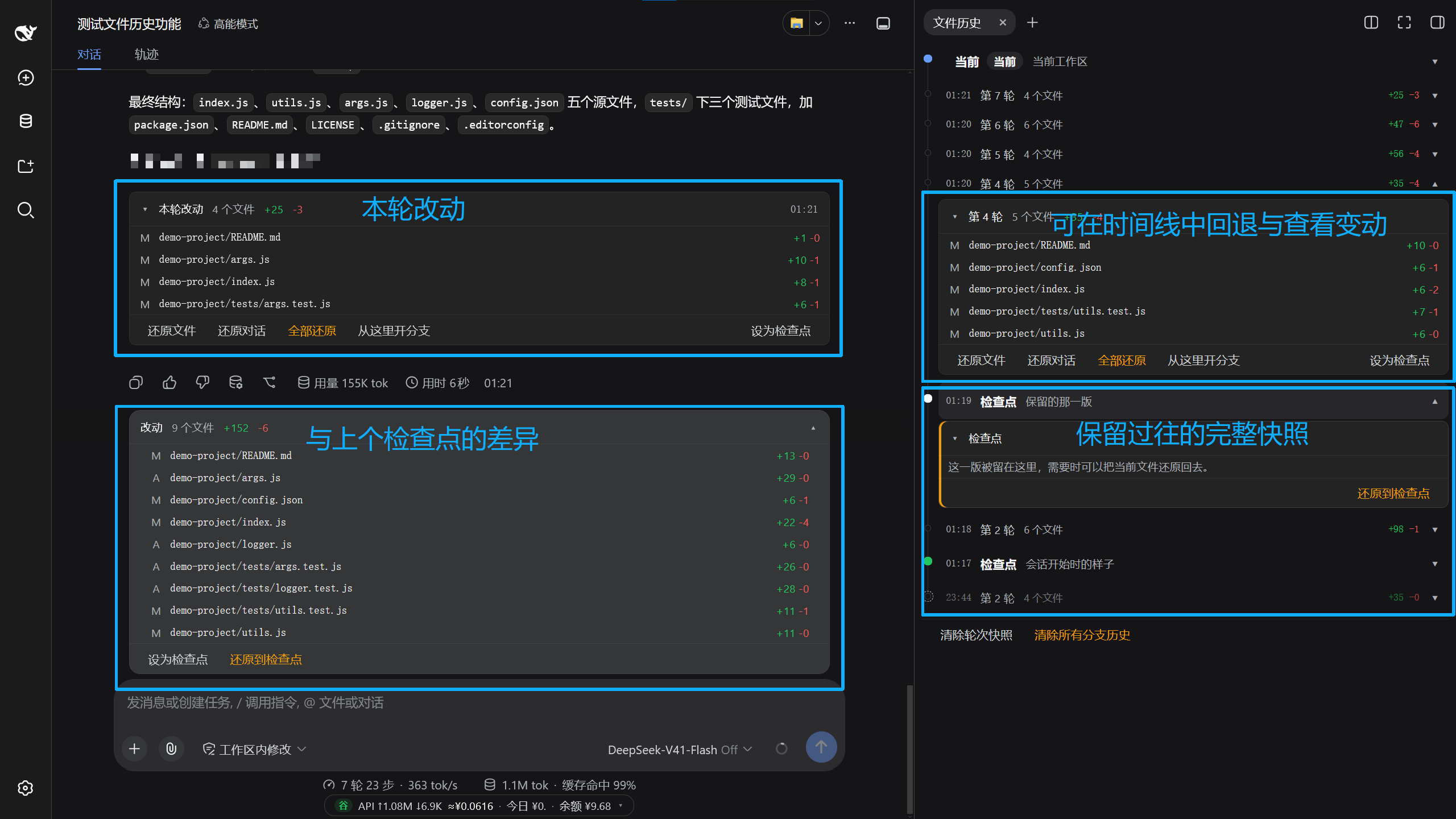The width and height of the screenshot is (1456, 819).
Task: Toggle split view icon in right panel
Action: 1371,23
